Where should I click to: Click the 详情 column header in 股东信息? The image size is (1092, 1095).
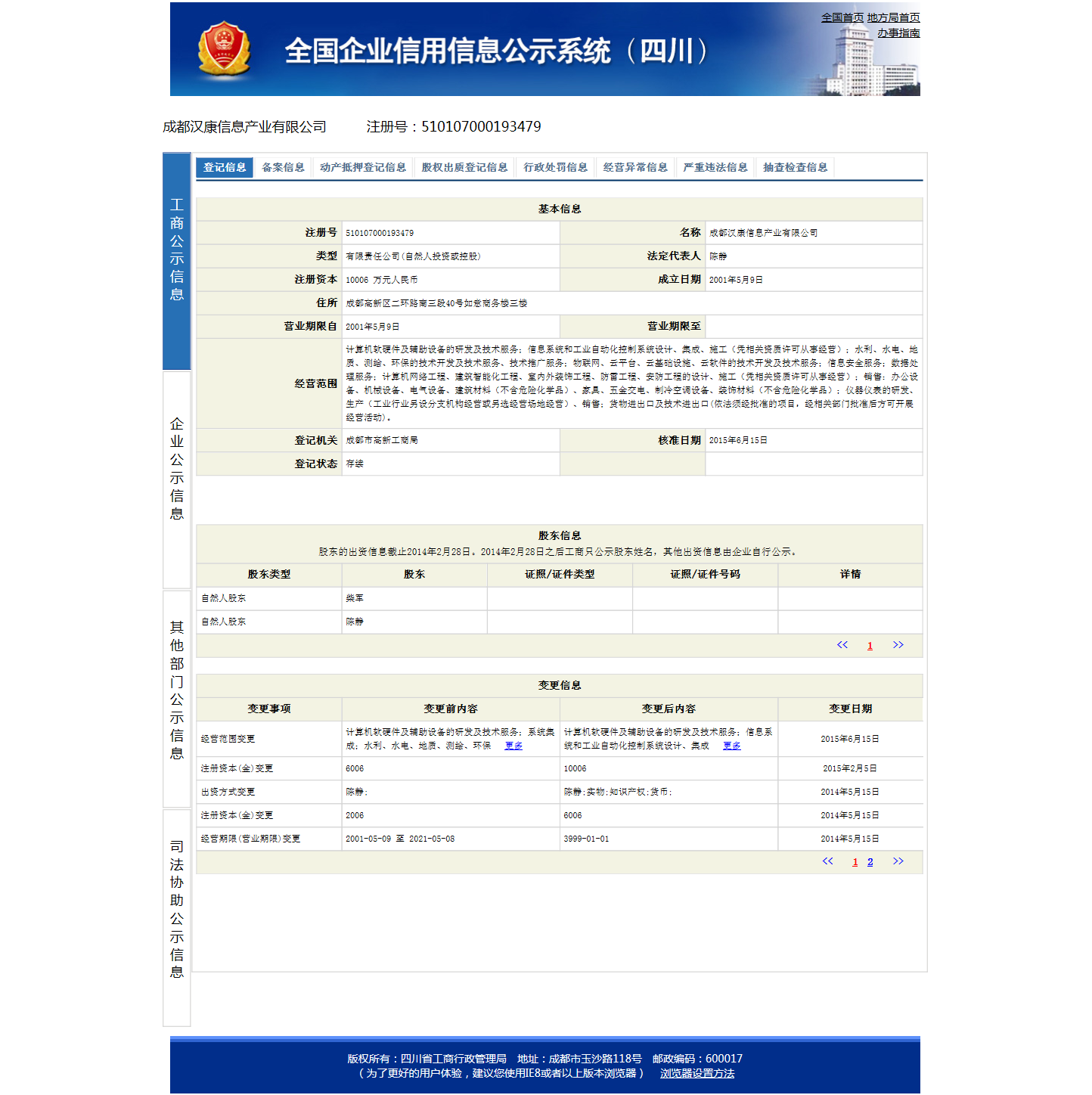[x=850, y=574]
